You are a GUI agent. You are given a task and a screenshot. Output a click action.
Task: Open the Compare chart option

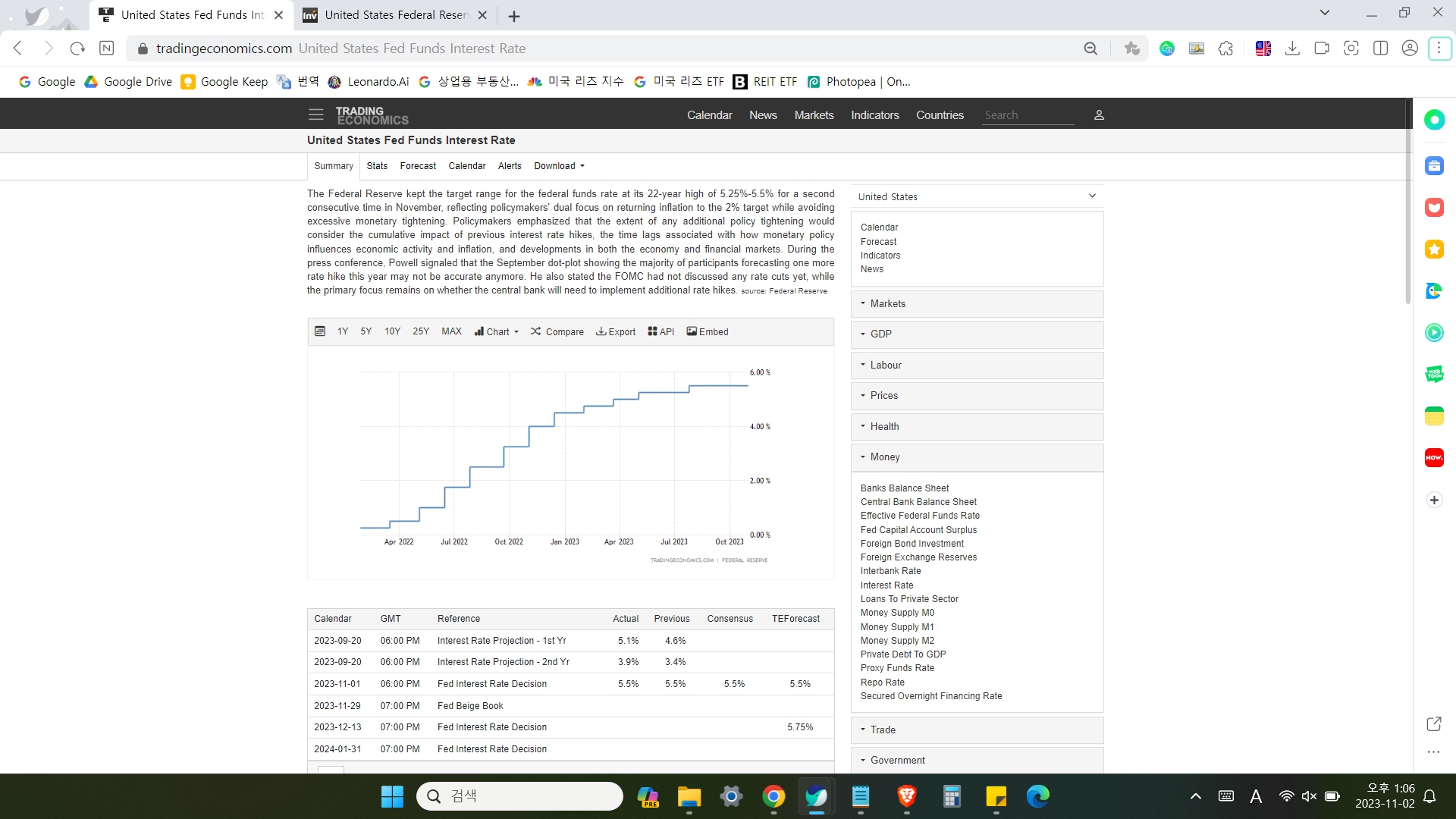pyautogui.click(x=557, y=331)
